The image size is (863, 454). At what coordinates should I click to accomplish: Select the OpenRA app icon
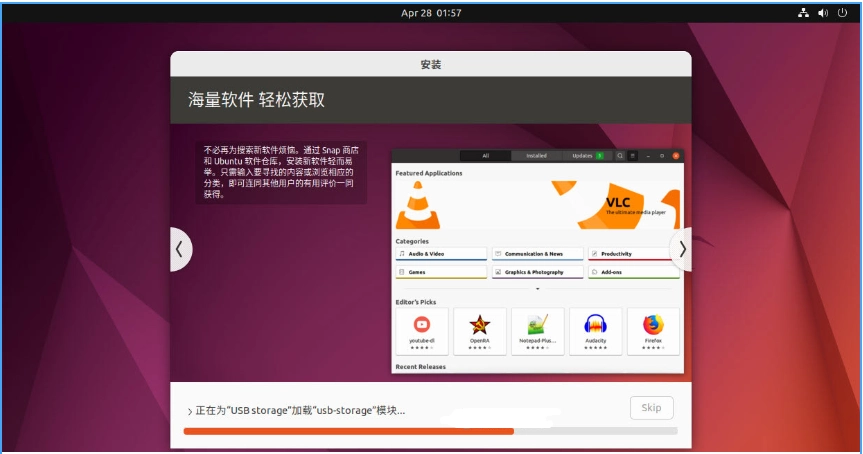click(479, 325)
